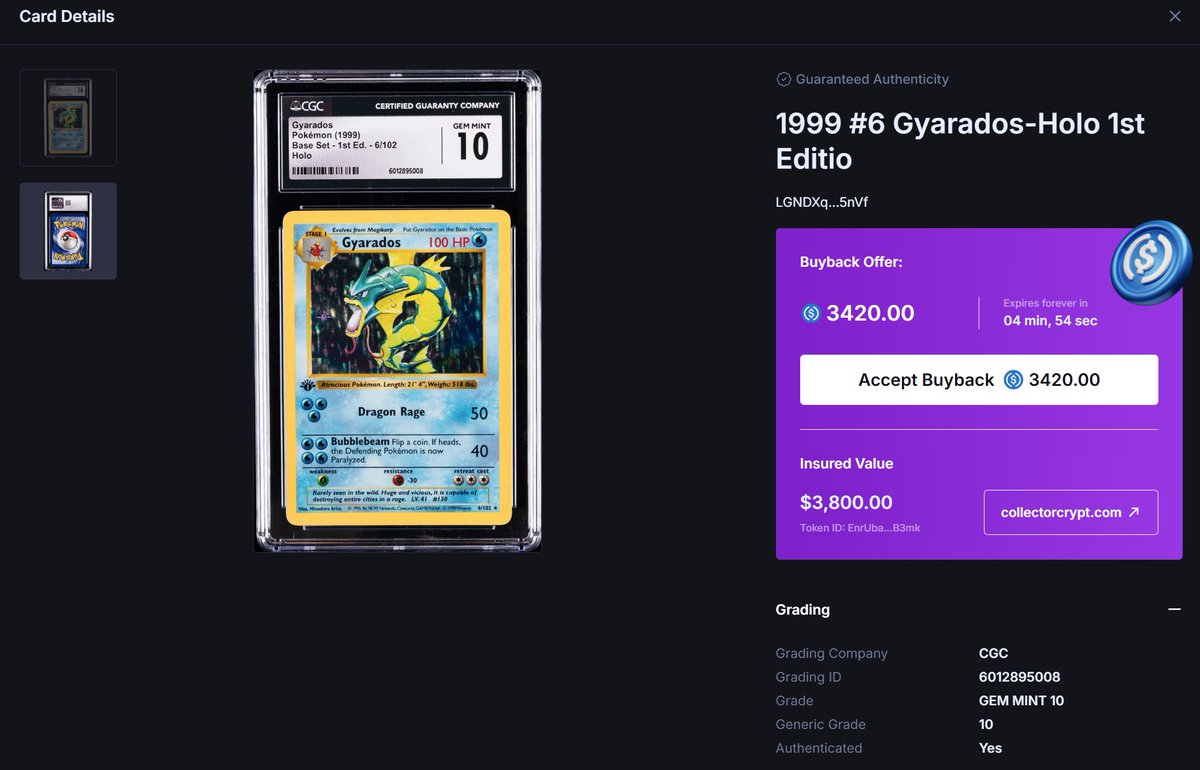Close the Card Details modal
The width and height of the screenshot is (1200, 770).
[1175, 16]
